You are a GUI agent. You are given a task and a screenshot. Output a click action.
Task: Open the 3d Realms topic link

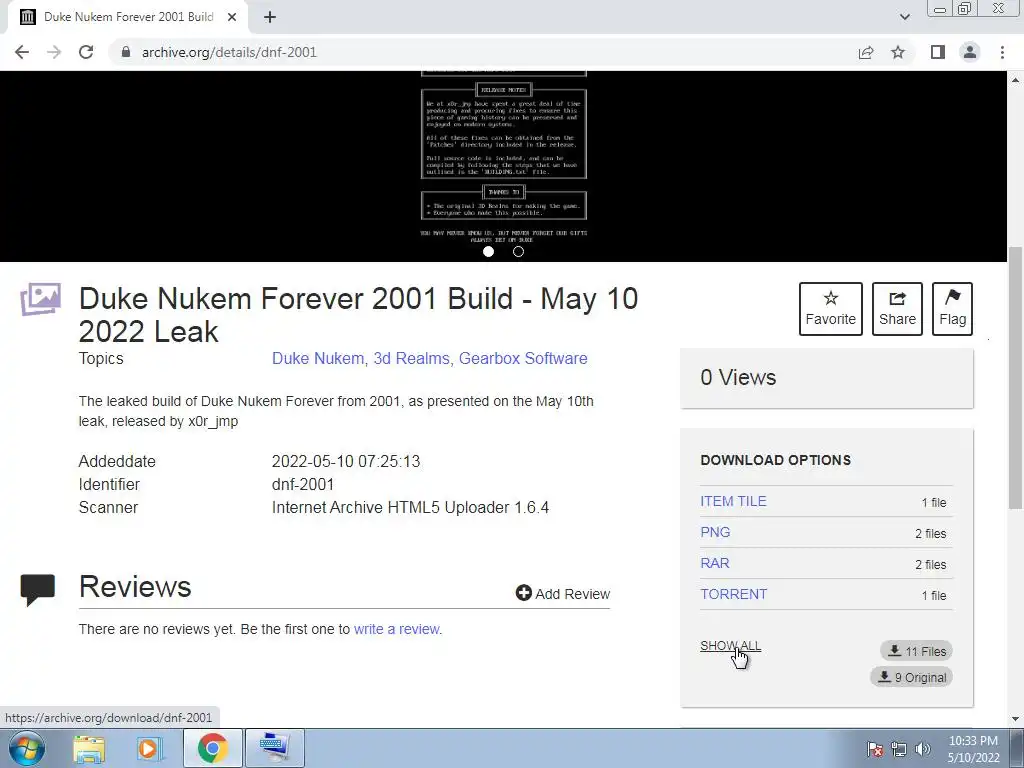(411, 359)
